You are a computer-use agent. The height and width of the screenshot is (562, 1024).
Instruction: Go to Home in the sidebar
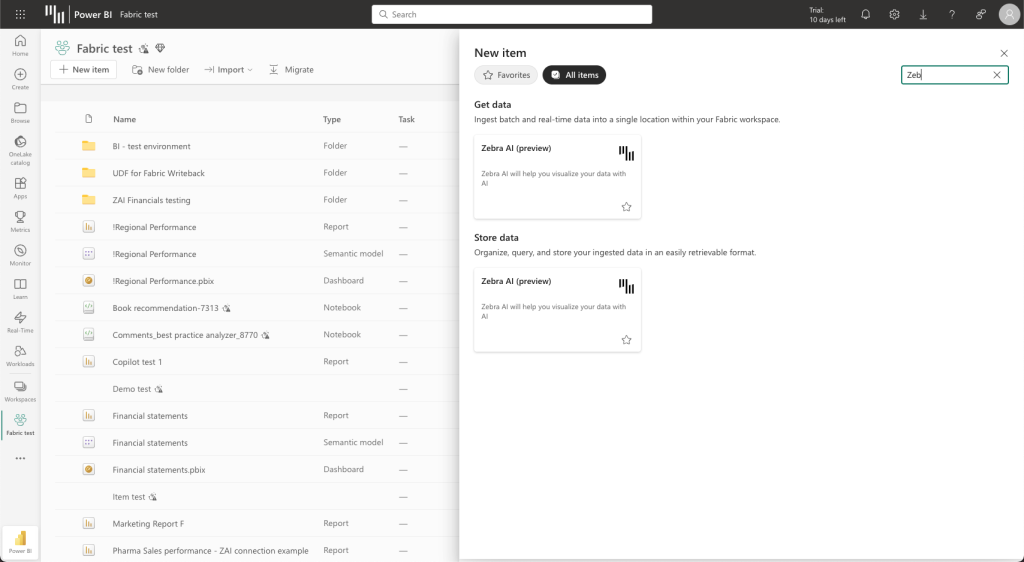click(20, 45)
